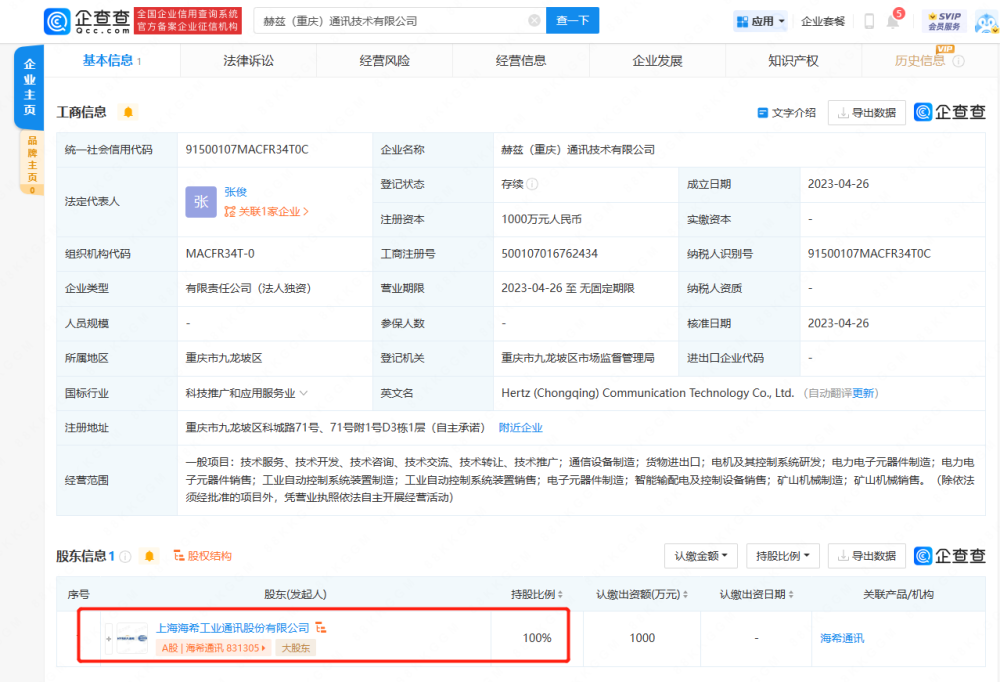Click bell icon next to 工商信息 heading
1000x682 pixels.
[x=128, y=112]
